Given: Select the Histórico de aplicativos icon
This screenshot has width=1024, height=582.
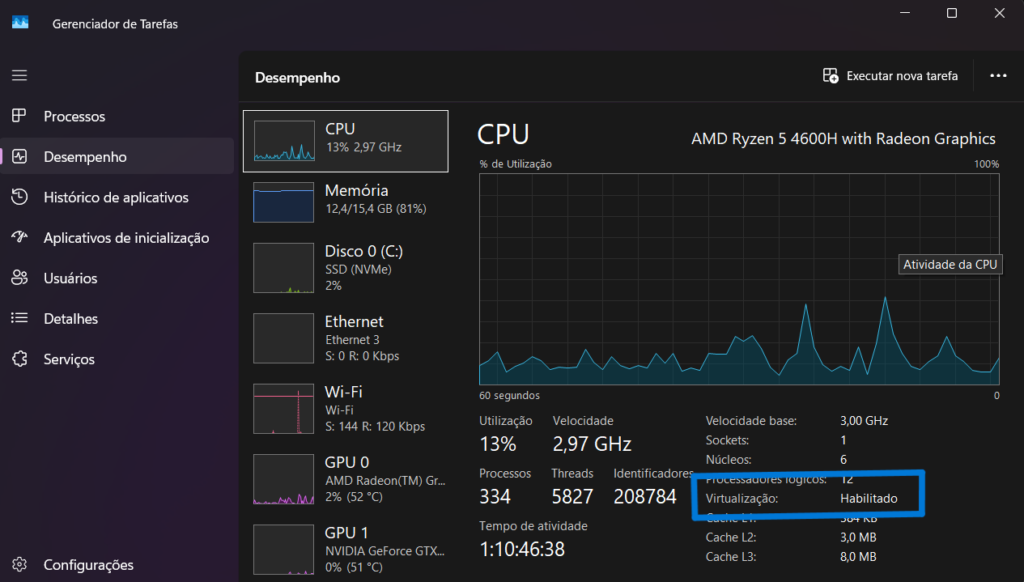Looking at the screenshot, I should point(19,198).
